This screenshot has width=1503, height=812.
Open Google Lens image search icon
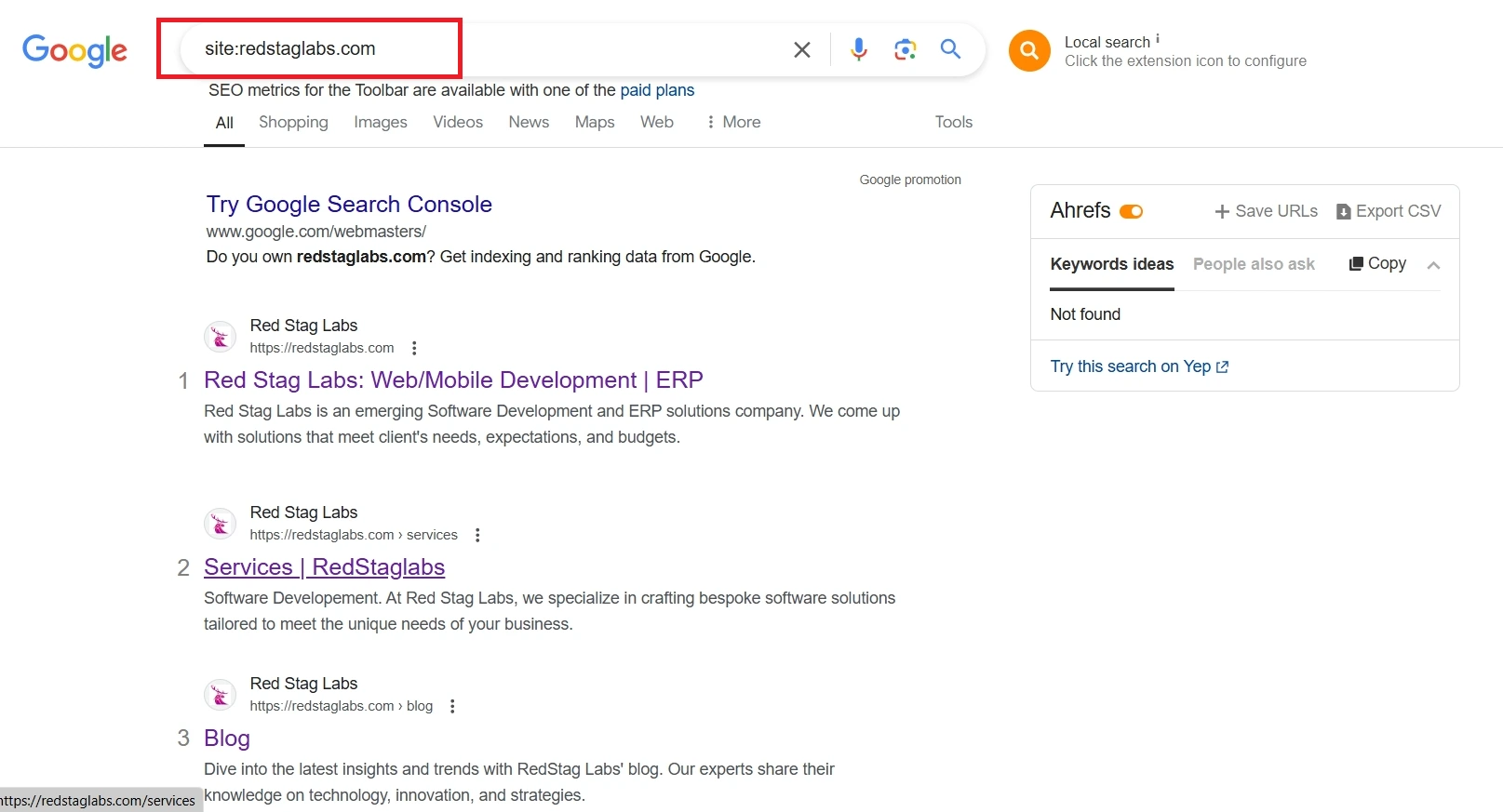click(905, 49)
